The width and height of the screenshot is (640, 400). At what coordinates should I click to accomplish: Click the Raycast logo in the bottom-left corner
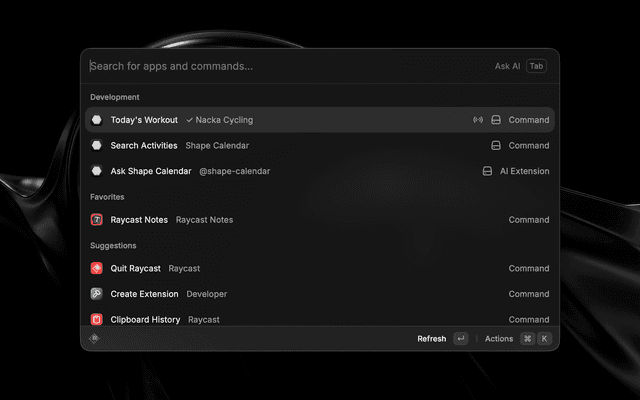pyautogui.click(x=94, y=338)
